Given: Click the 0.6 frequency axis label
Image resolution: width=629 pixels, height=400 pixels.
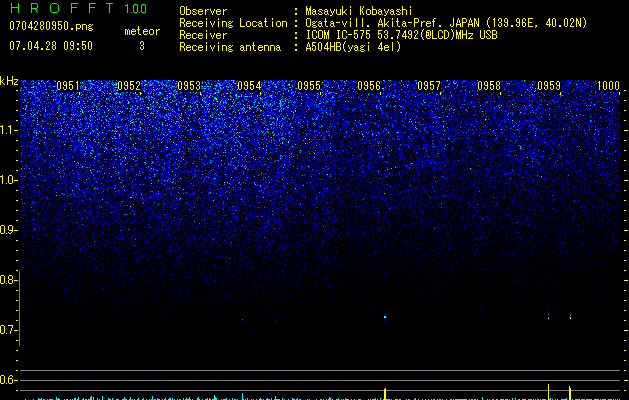Looking at the screenshot, I should tap(9, 380).
